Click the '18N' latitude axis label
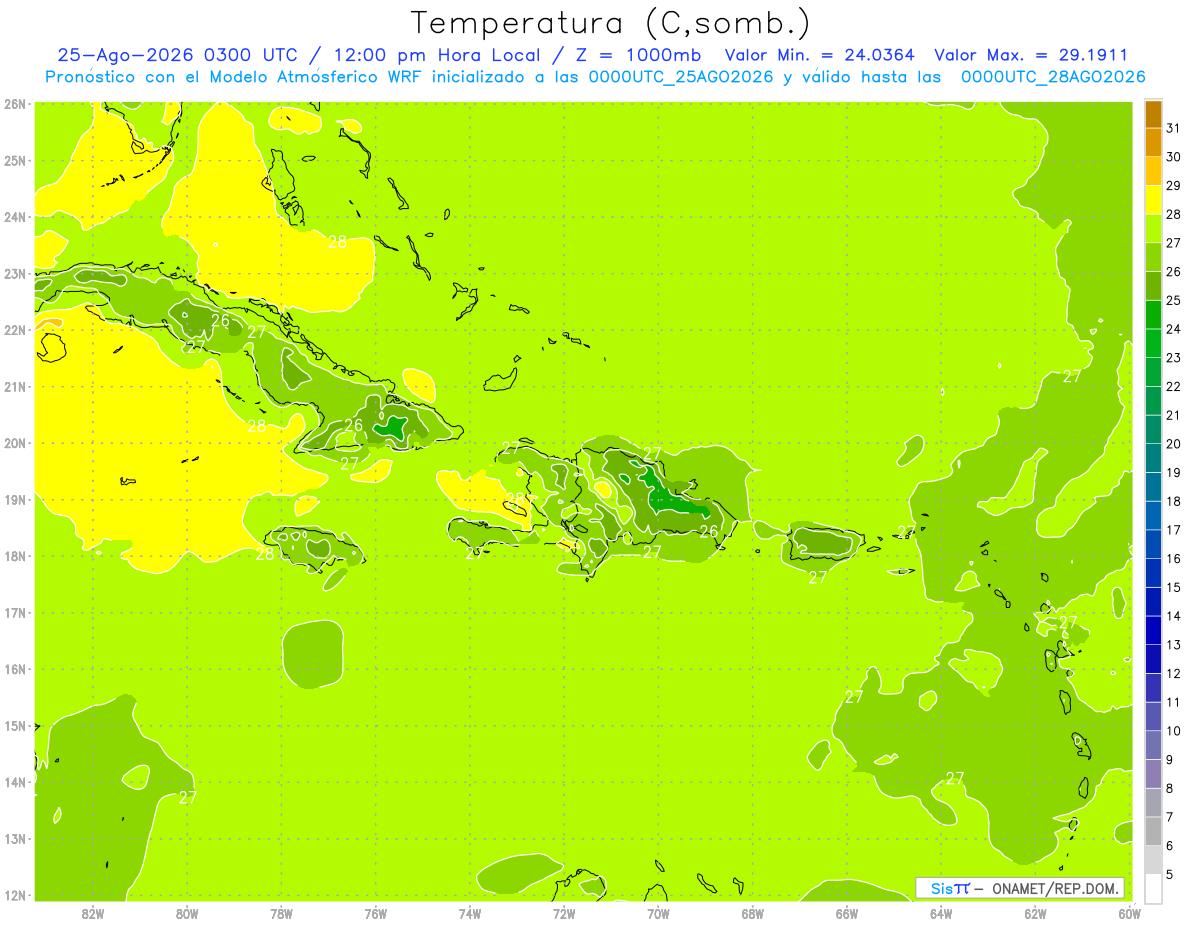 [14, 556]
